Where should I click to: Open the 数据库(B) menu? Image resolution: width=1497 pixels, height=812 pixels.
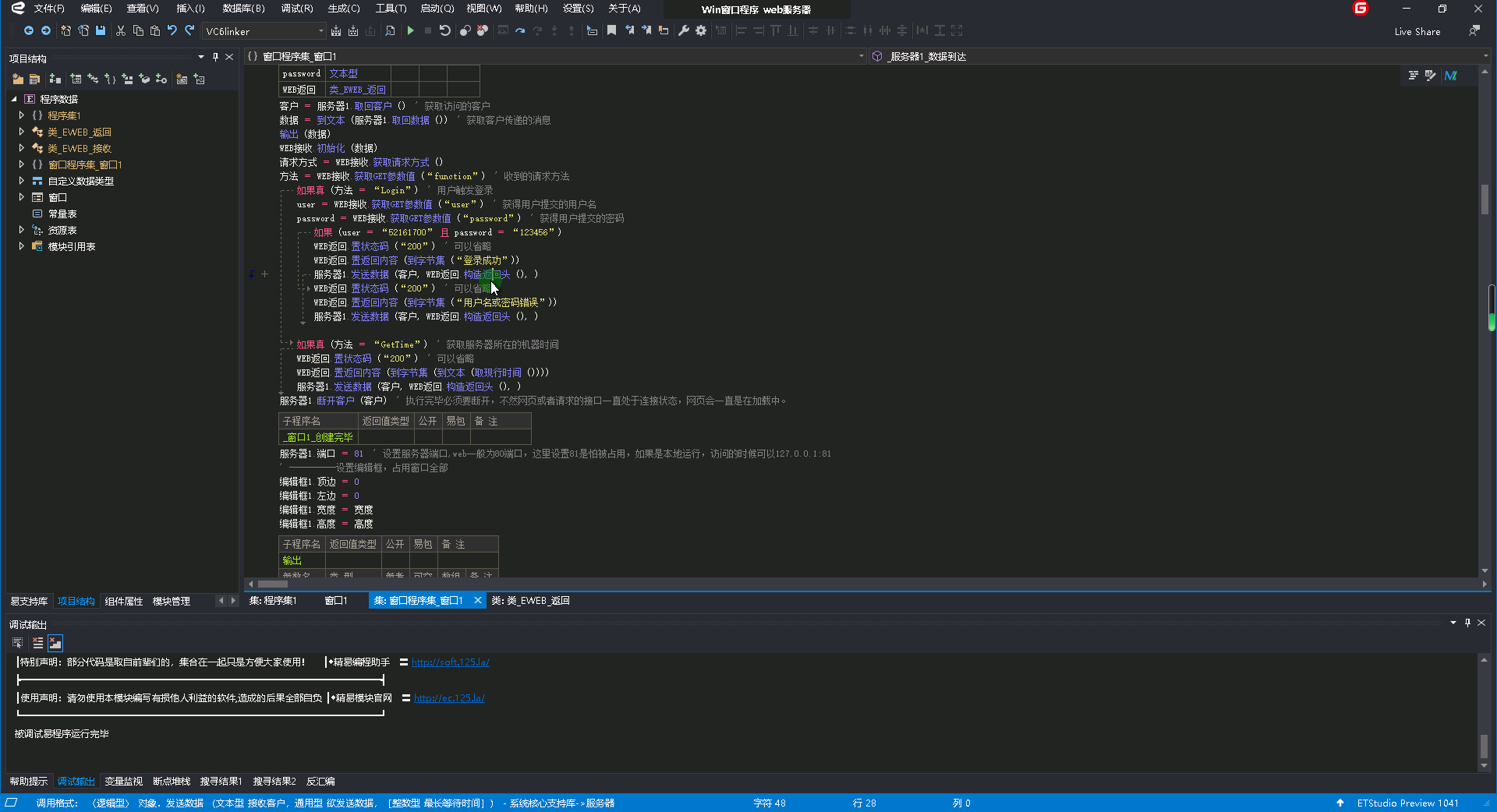point(243,9)
